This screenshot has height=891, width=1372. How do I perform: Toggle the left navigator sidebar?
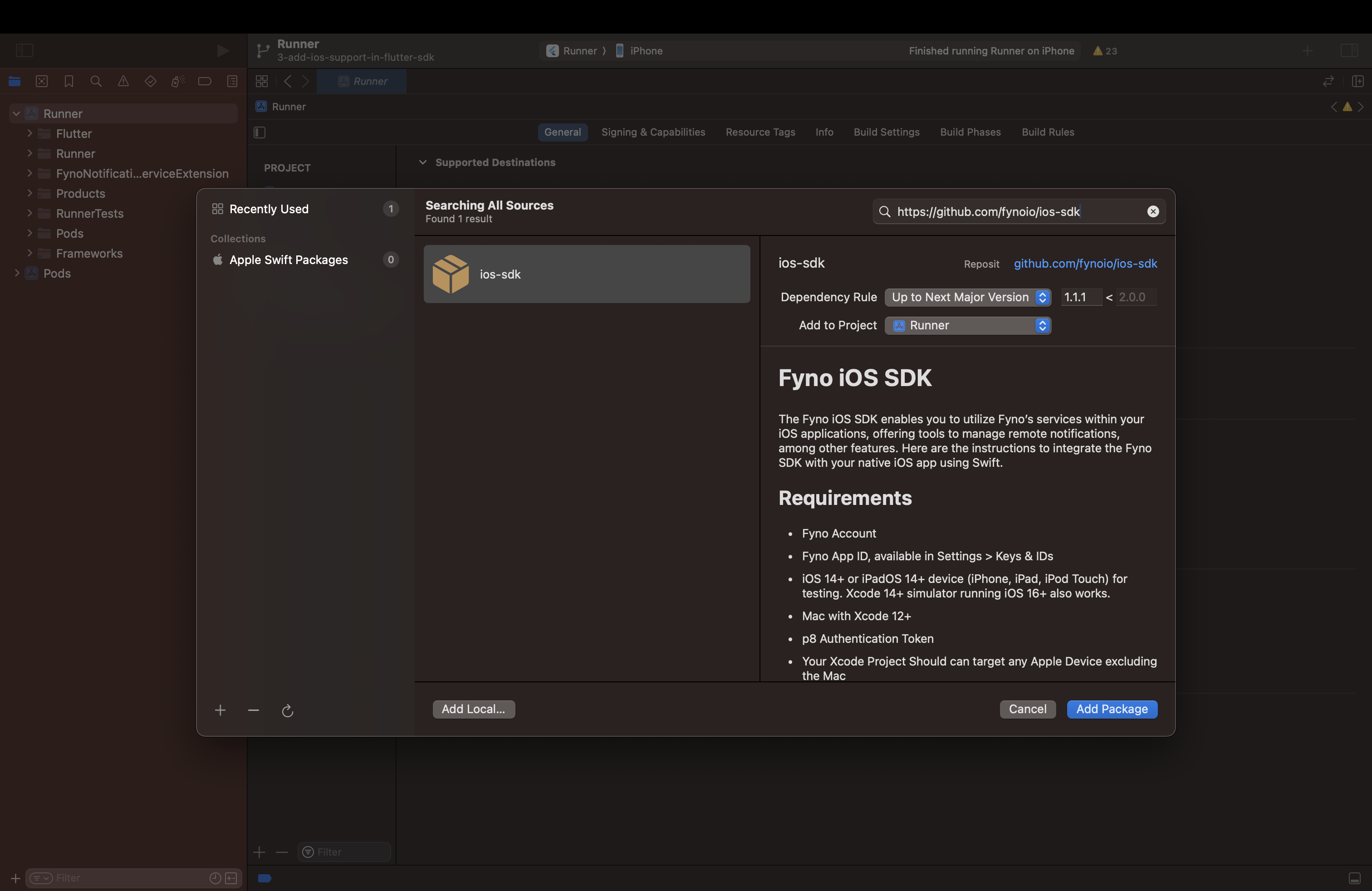[24, 51]
